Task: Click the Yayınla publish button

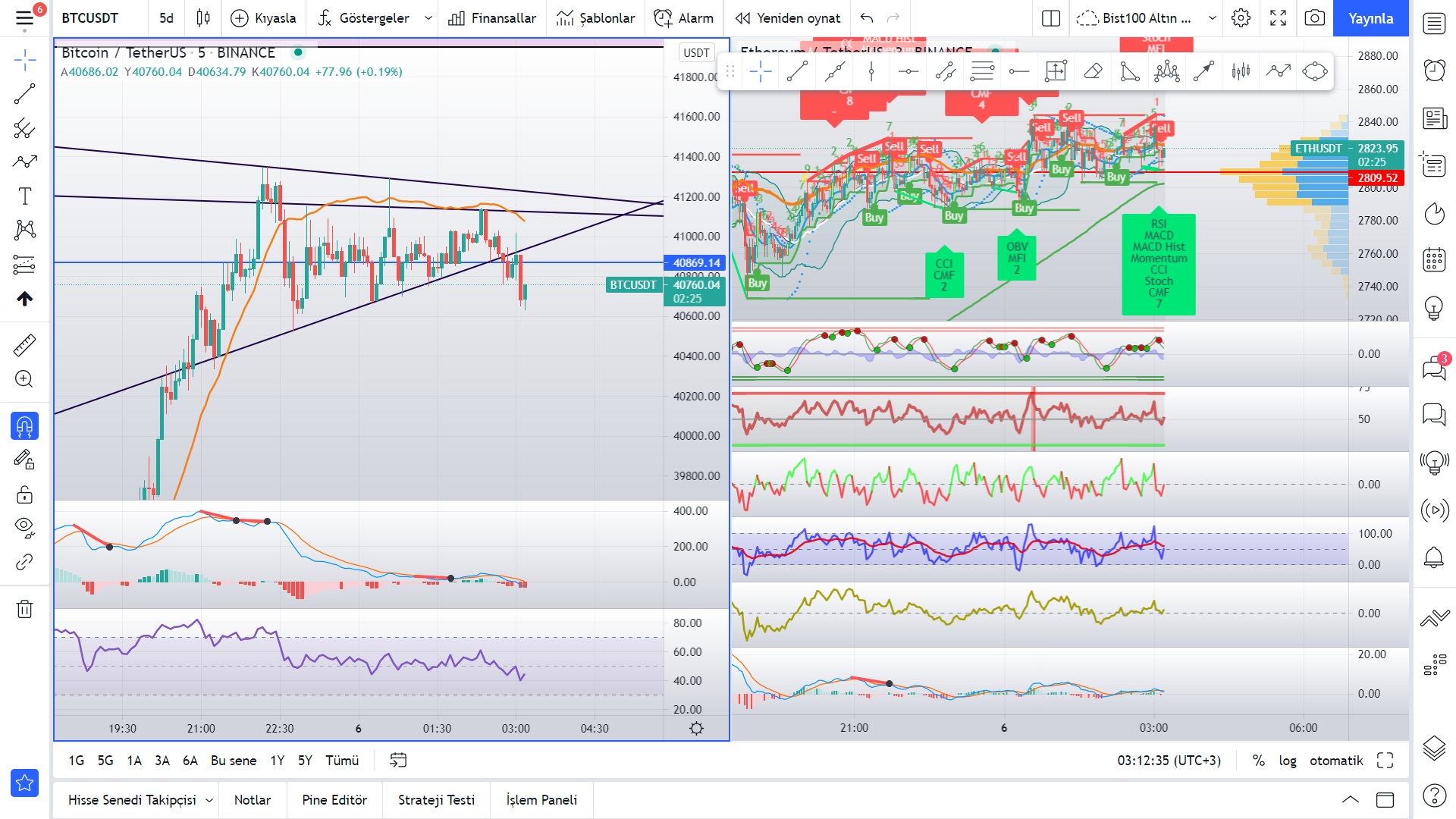Action: coord(1370,18)
